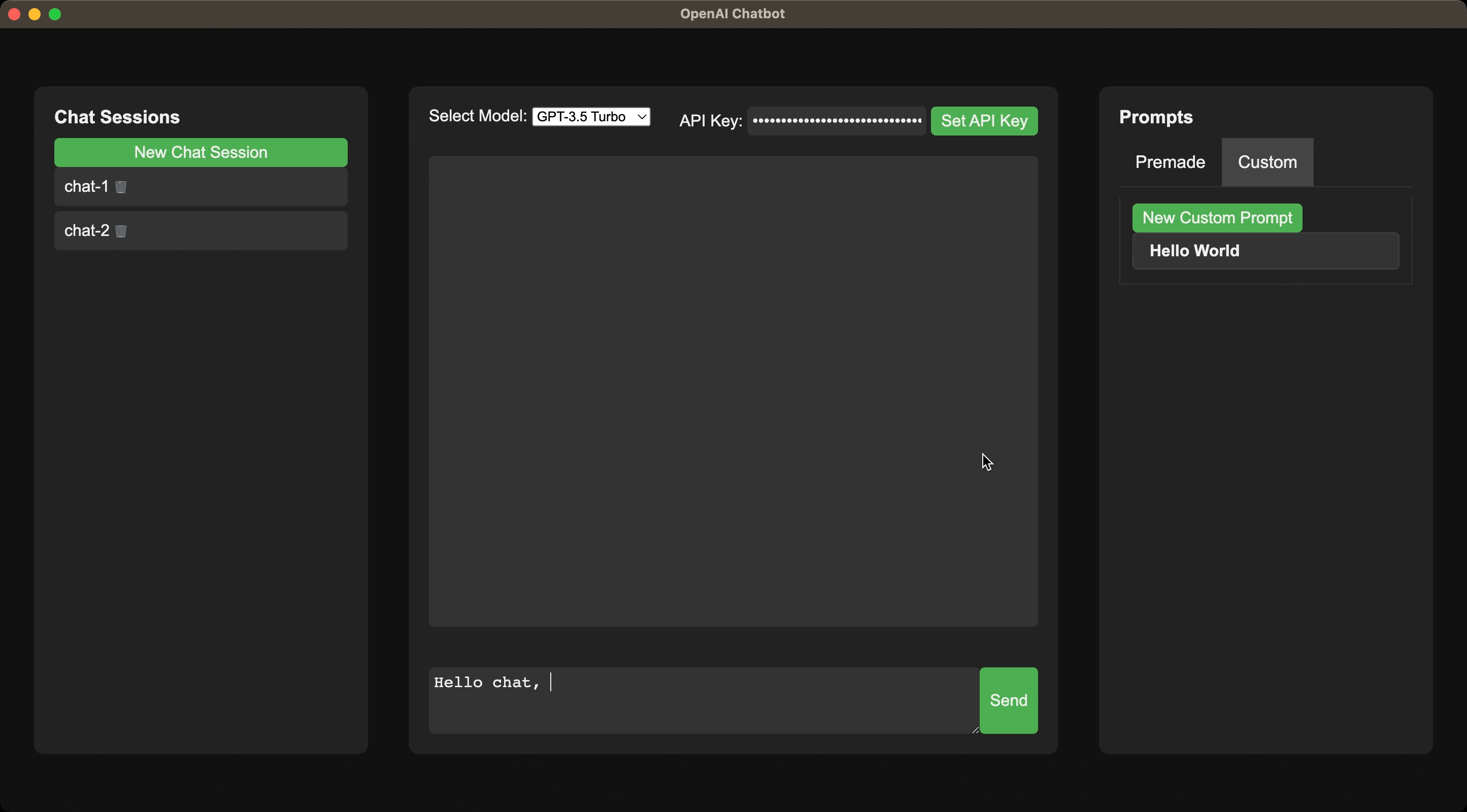Create a New Custom Prompt
The image size is (1467, 812).
coord(1217,218)
